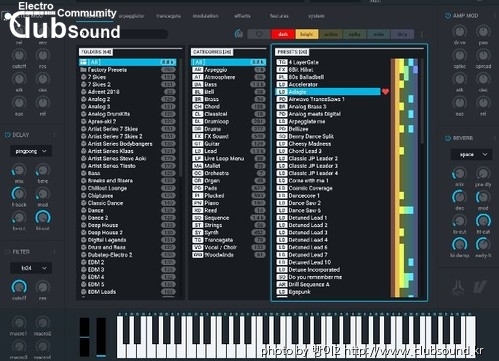
Task: Open the tab between effects and system
Action: coord(279,16)
